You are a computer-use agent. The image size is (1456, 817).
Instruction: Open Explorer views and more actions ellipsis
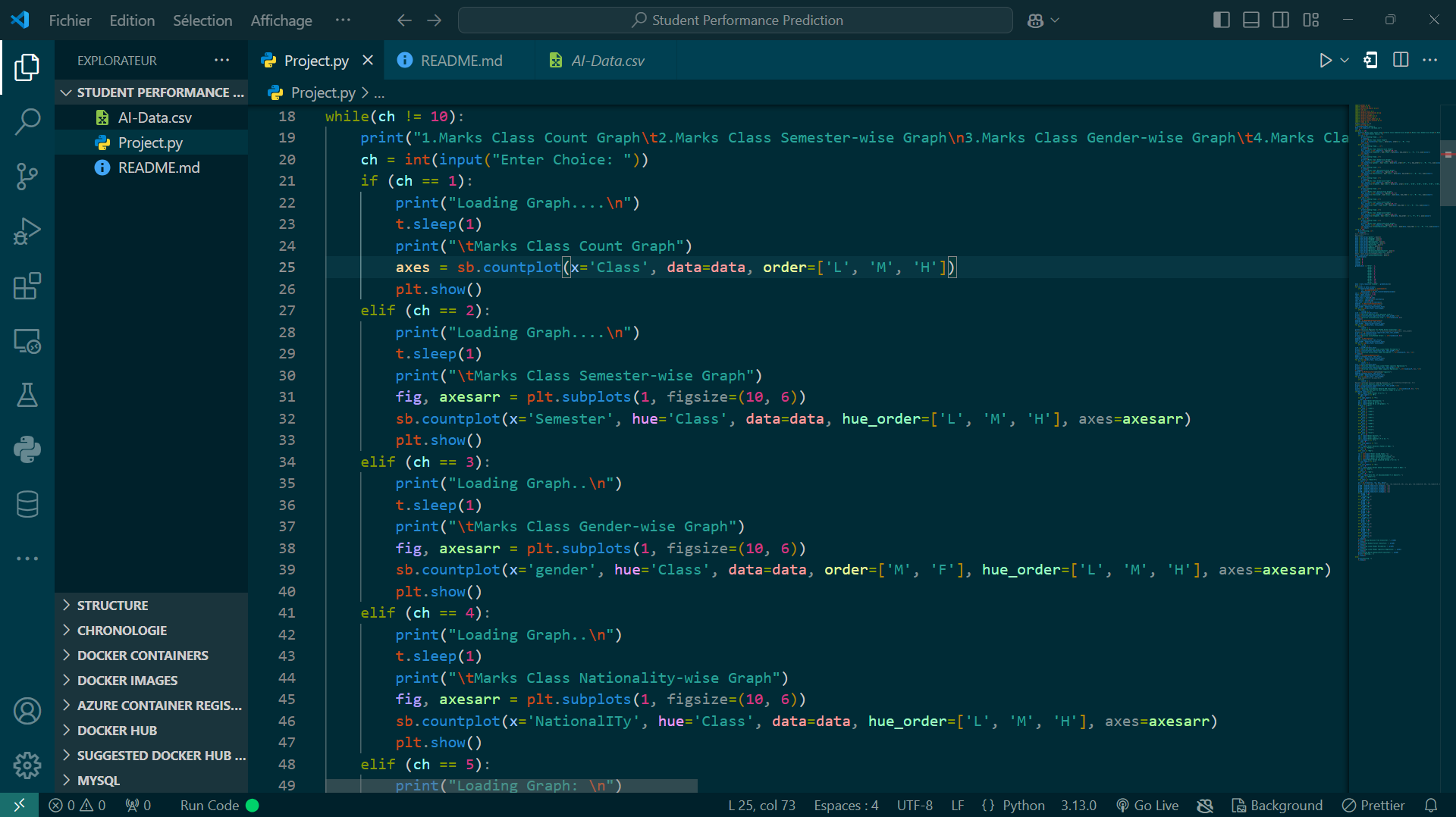pyautogui.click(x=222, y=61)
